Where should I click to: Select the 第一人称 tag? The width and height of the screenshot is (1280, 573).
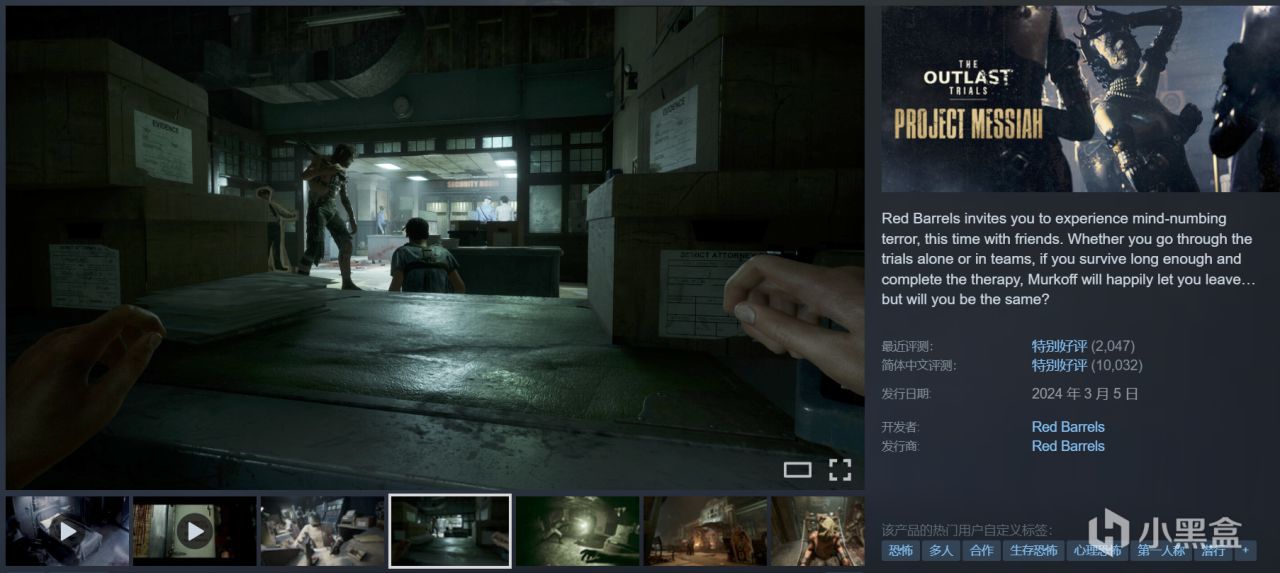click(1159, 551)
